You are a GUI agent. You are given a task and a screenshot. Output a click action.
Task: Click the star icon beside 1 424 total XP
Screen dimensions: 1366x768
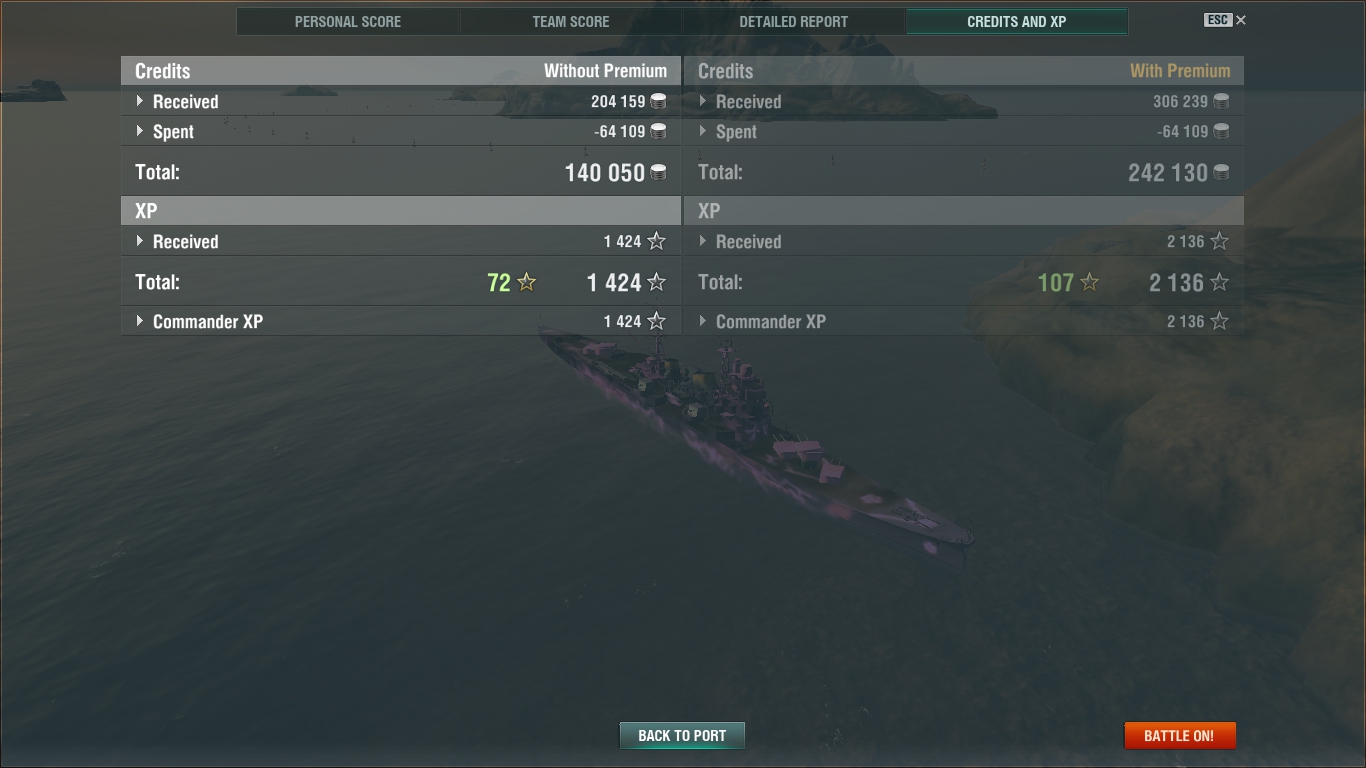pos(656,282)
